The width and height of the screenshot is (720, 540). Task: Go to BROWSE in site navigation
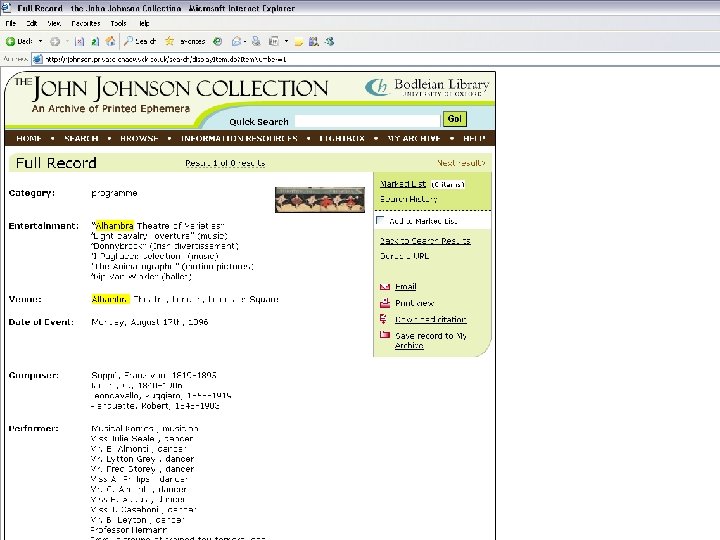click(139, 138)
